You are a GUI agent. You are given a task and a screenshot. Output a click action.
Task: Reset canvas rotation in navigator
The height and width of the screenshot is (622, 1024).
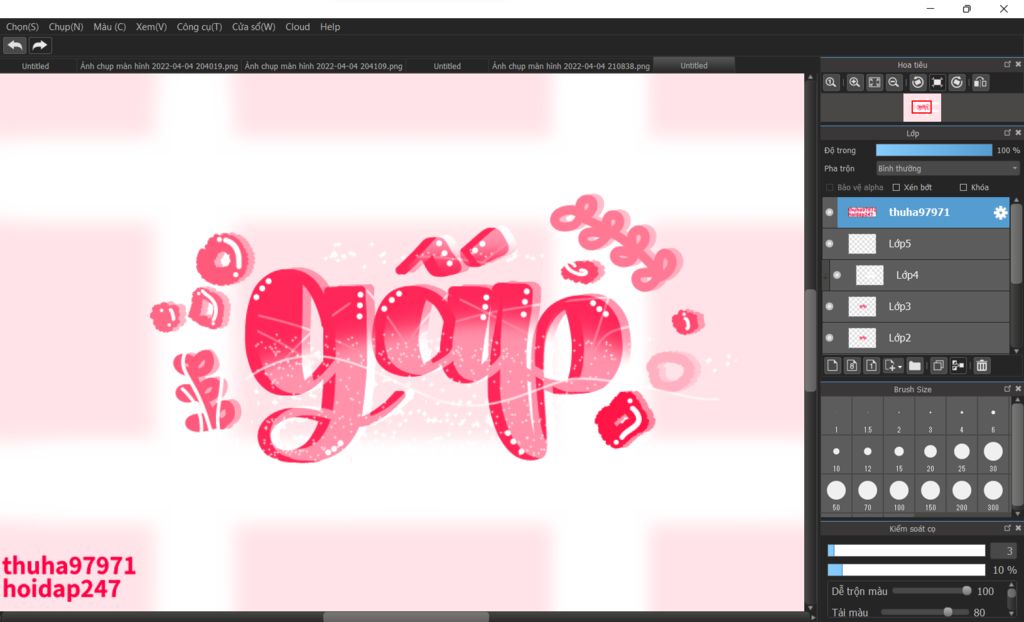[x=937, y=82]
